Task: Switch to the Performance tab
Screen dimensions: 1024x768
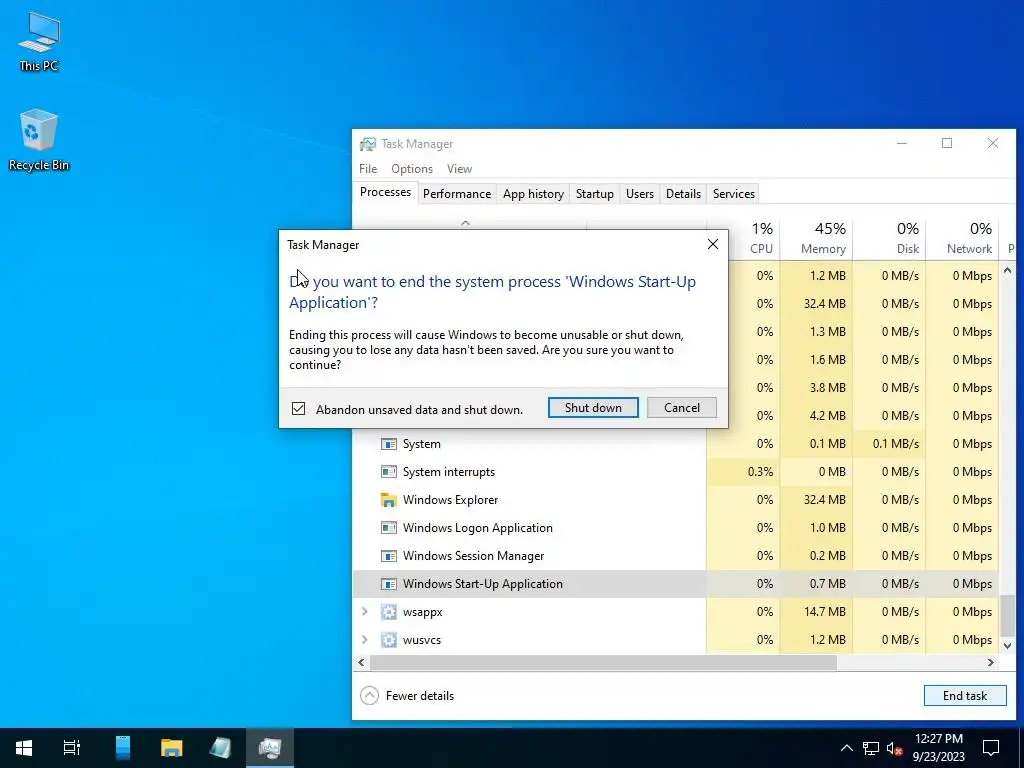Action: pyautogui.click(x=456, y=194)
